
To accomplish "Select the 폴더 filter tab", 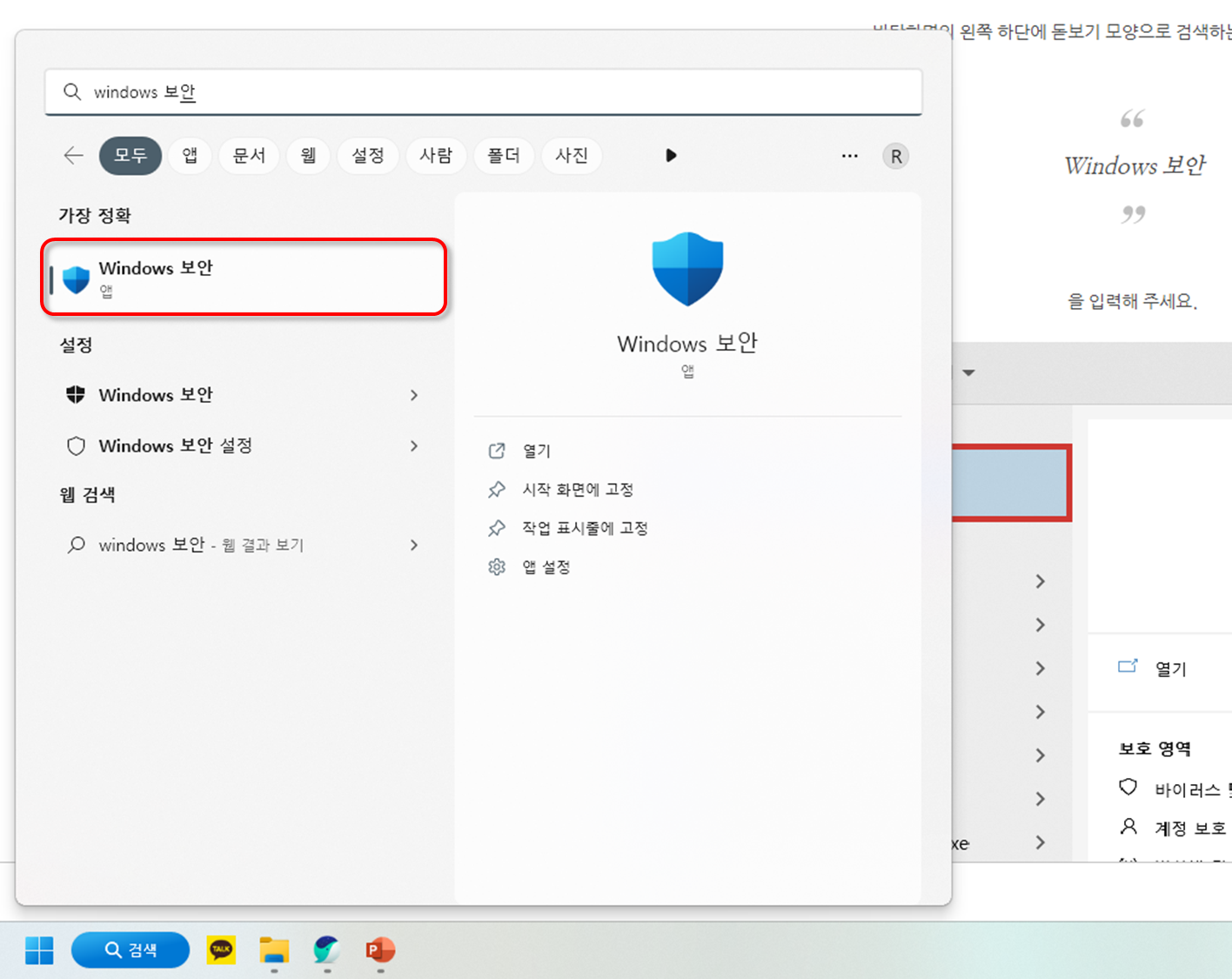I will 504,156.
